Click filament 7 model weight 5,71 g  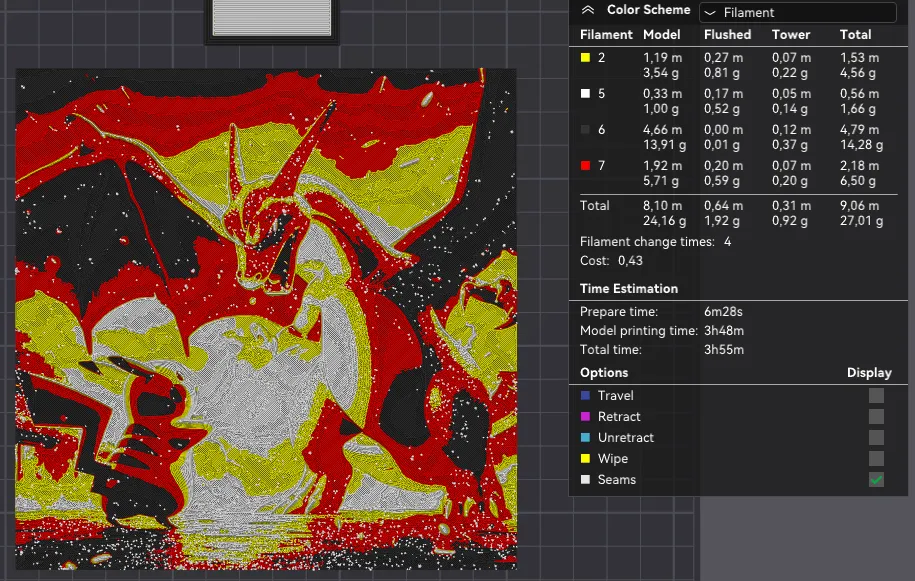click(x=661, y=181)
